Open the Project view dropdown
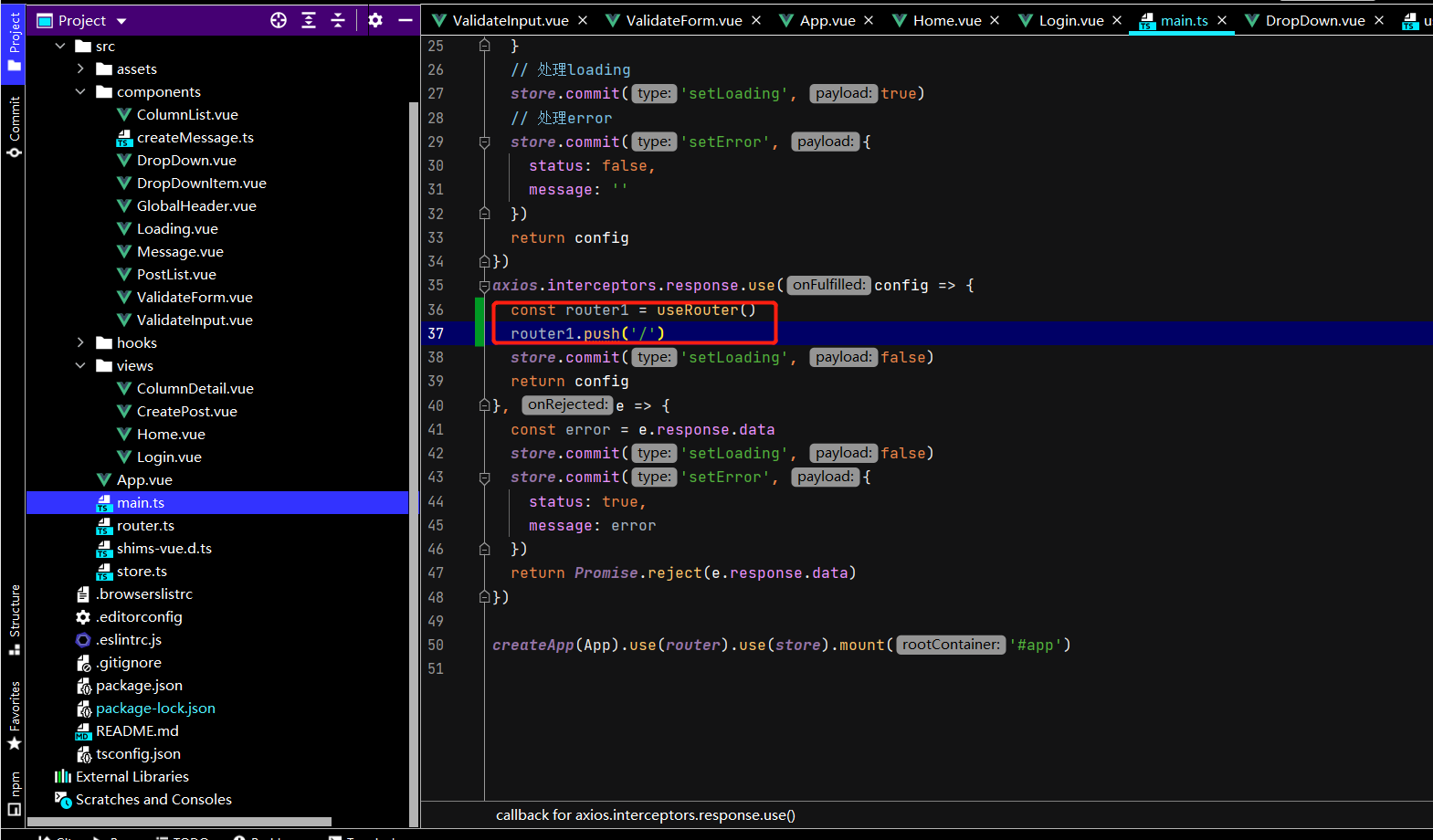Image resolution: width=1433 pixels, height=840 pixels. point(121,21)
